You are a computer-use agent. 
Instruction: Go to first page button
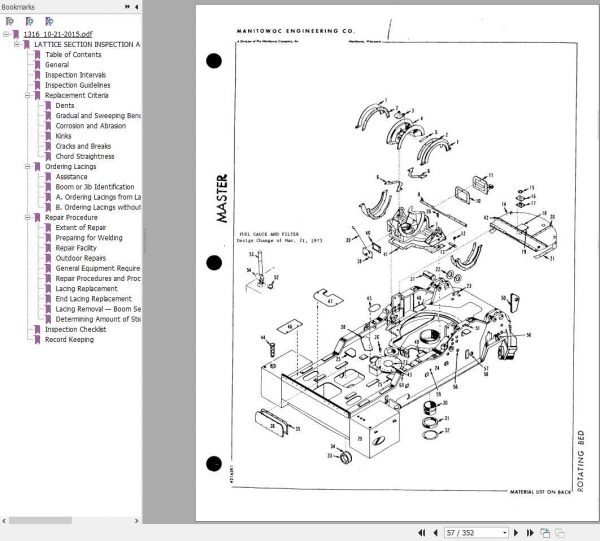[422, 533]
